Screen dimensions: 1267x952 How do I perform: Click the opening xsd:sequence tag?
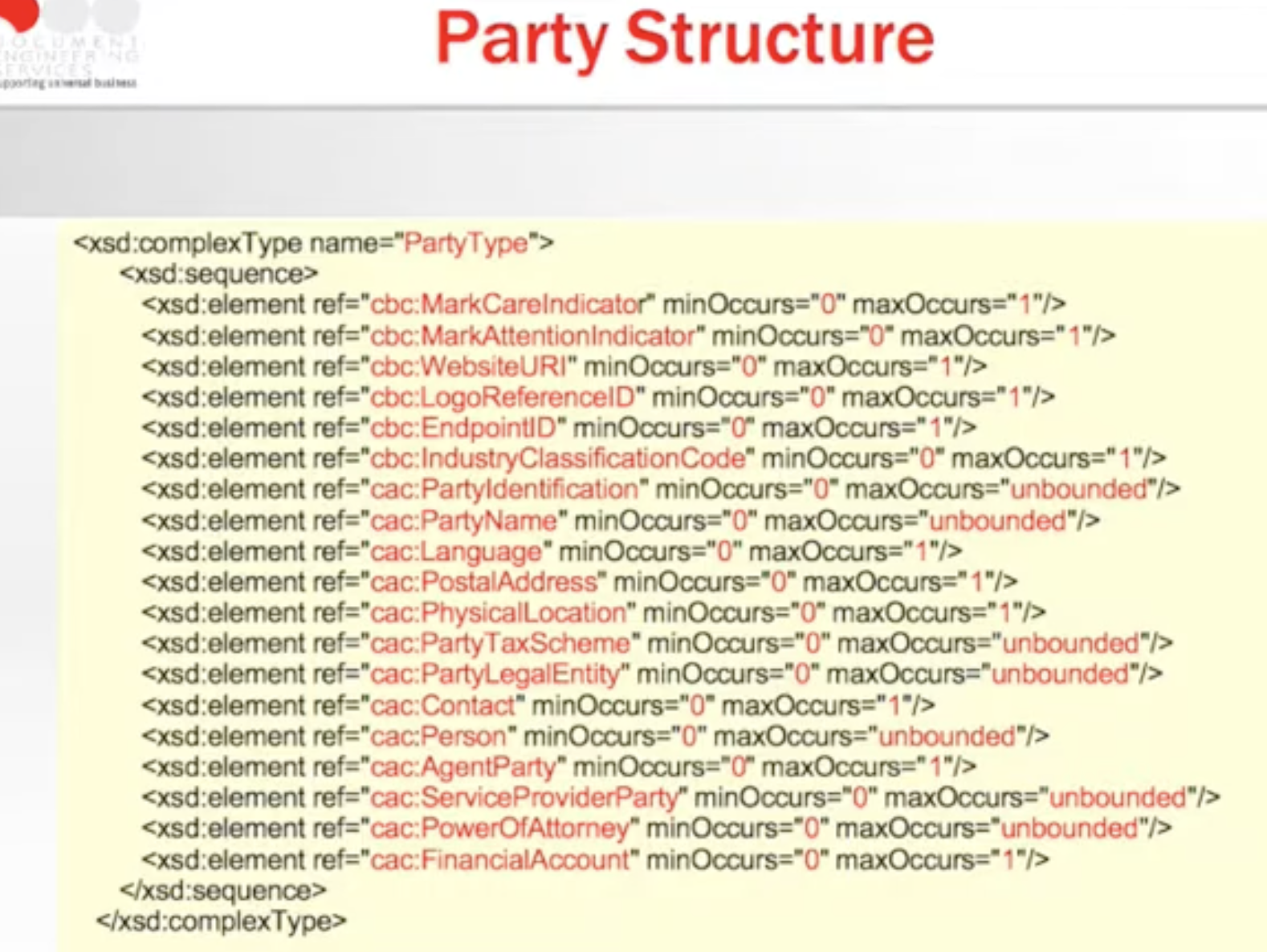coord(218,274)
